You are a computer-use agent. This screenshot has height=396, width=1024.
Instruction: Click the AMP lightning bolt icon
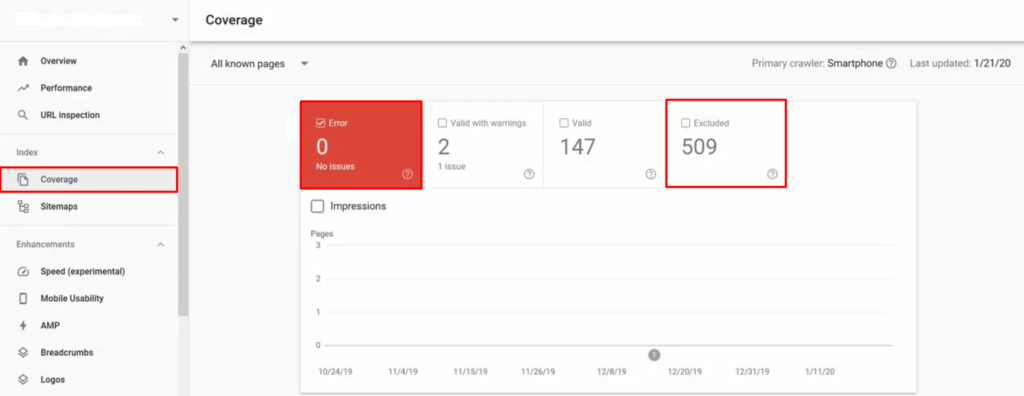(x=23, y=325)
